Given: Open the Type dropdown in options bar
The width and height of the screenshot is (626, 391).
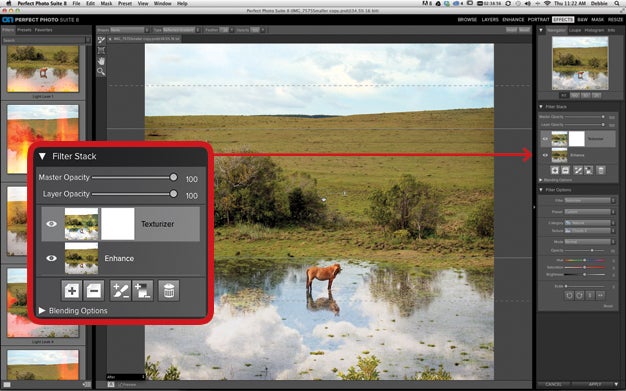Looking at the screenshot, I should 182,30.
